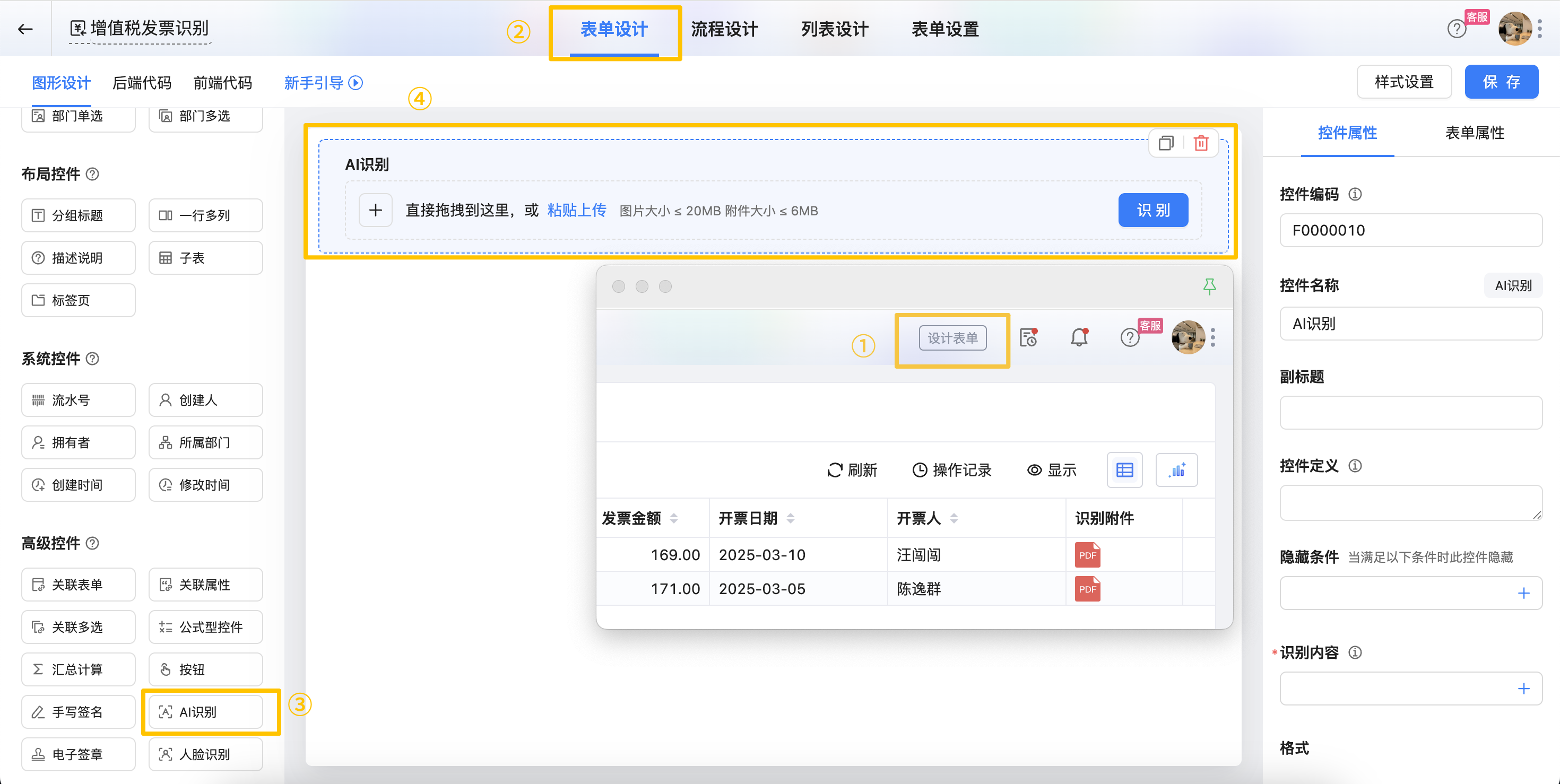Viewport: 1560px width, 784px height.
Task: Expand 识别内容 with plus button
Action: pyautogui.click(x=1524, y=689)
